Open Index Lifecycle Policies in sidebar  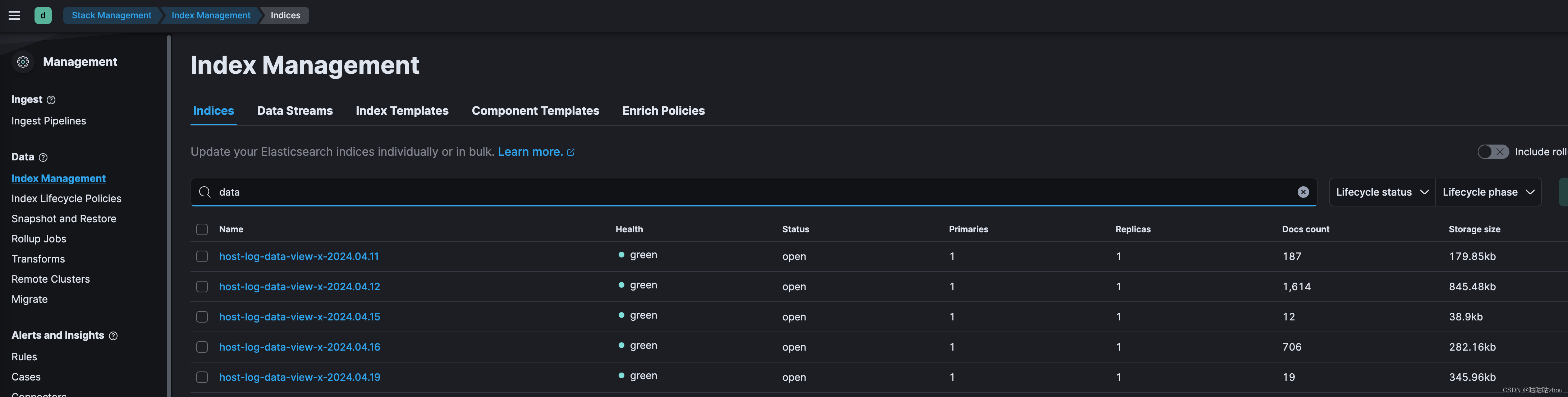[67, 198]
